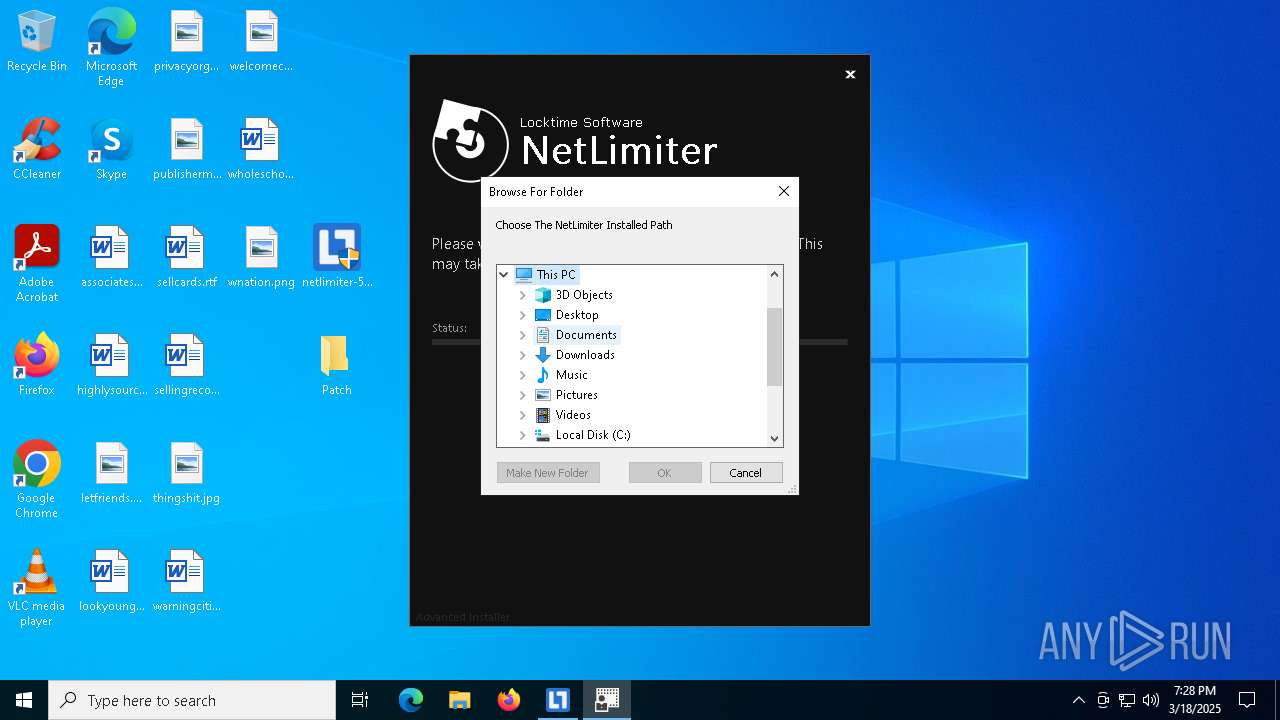Image resolution: width=1280 pixels, height=720 pixels.
Task: Select privacyorg image file on desktop
Action: click(186, 42)
